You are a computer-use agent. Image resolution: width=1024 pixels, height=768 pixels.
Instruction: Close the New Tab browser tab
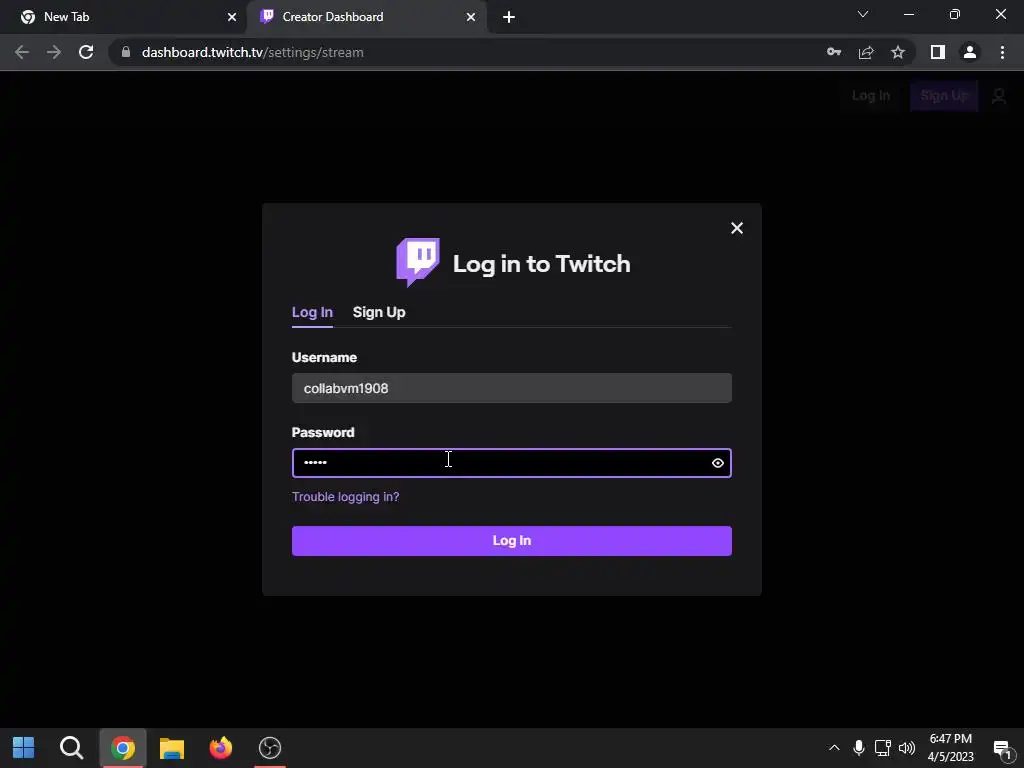[x=232, y=17]
